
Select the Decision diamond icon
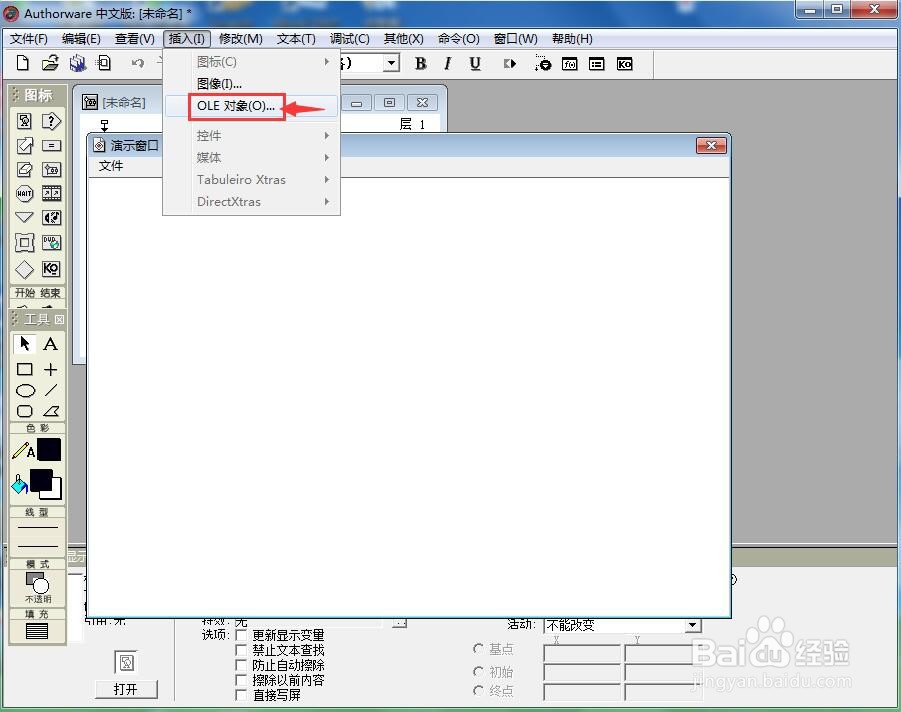[24, 269]
